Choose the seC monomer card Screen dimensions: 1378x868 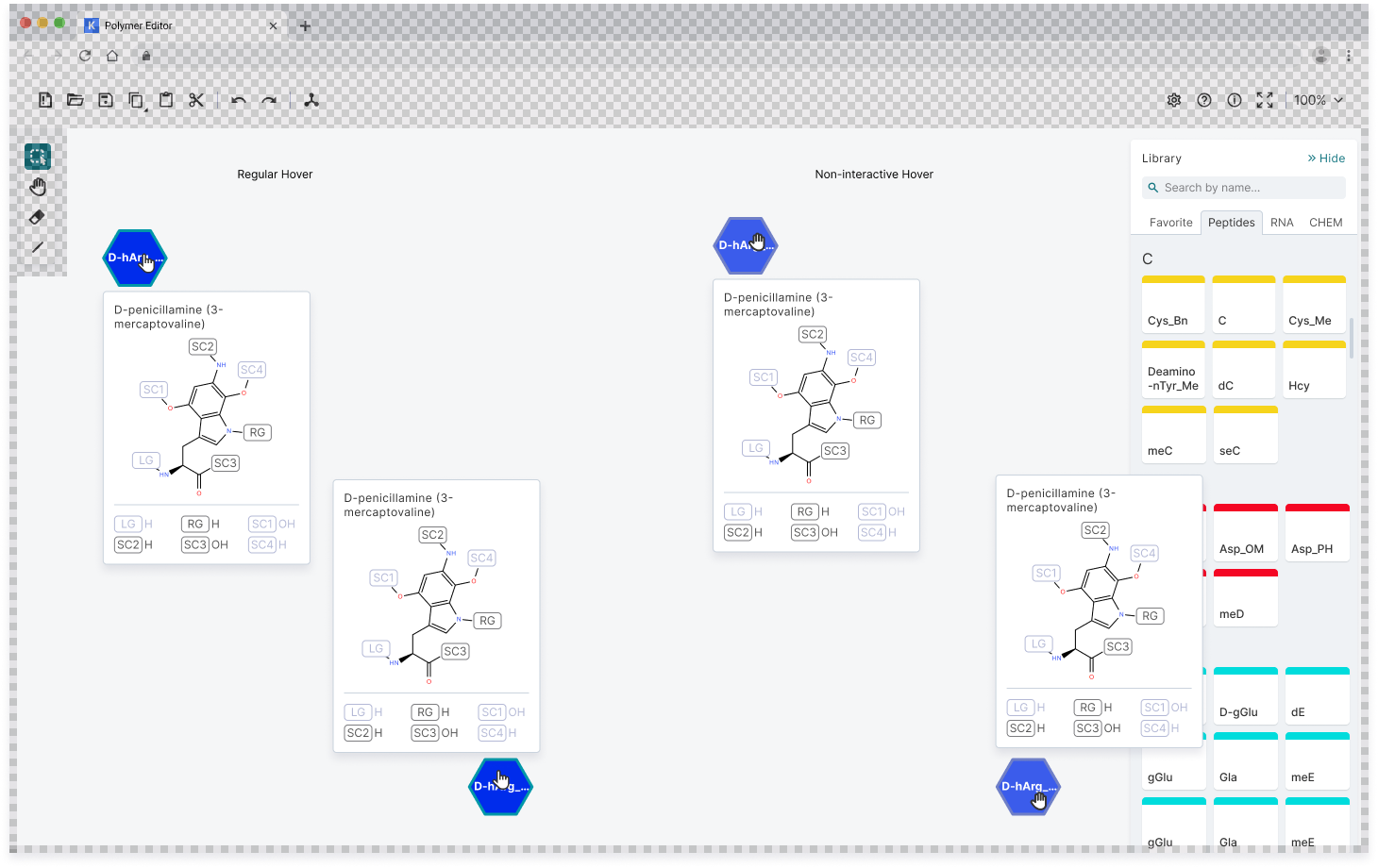point(1246,434)
